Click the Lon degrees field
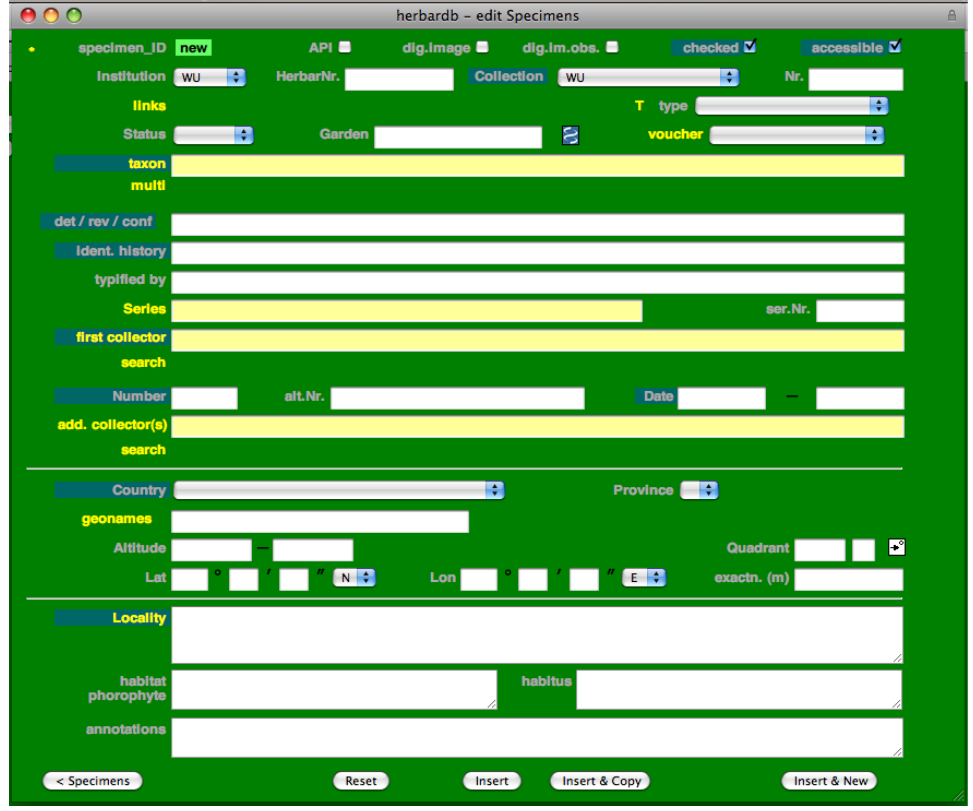Image resolution: width=973 pixels, height=811 pixels. click(479, 580)
